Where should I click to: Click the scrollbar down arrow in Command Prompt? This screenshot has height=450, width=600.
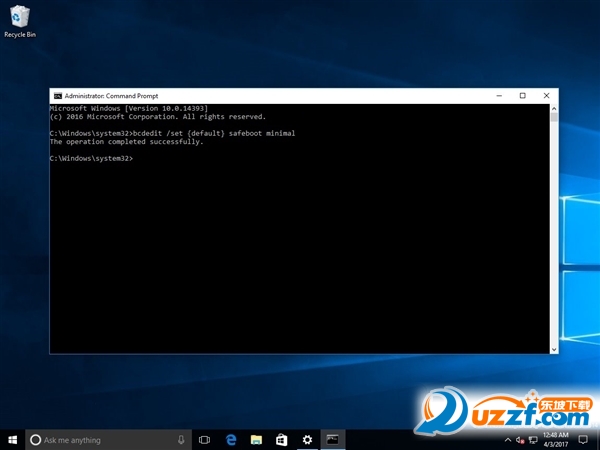click(554, 349)
